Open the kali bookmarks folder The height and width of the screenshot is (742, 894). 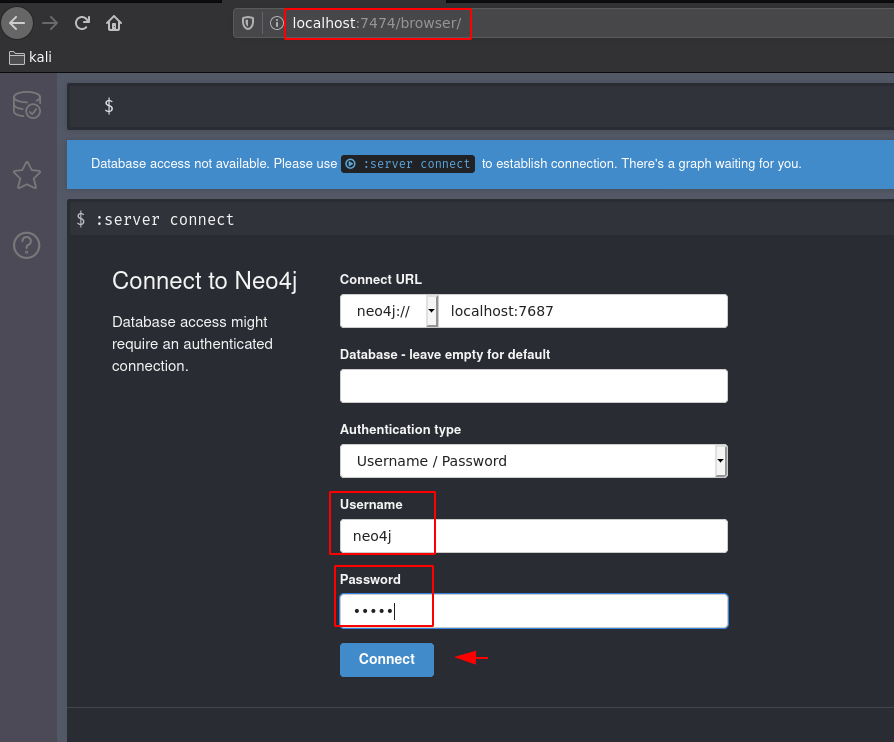[30, 57]
